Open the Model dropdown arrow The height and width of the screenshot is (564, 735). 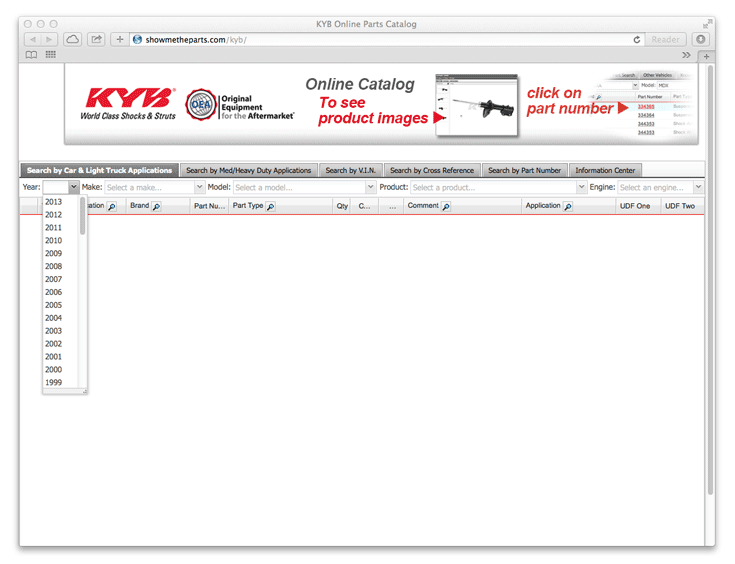point(370,187)
